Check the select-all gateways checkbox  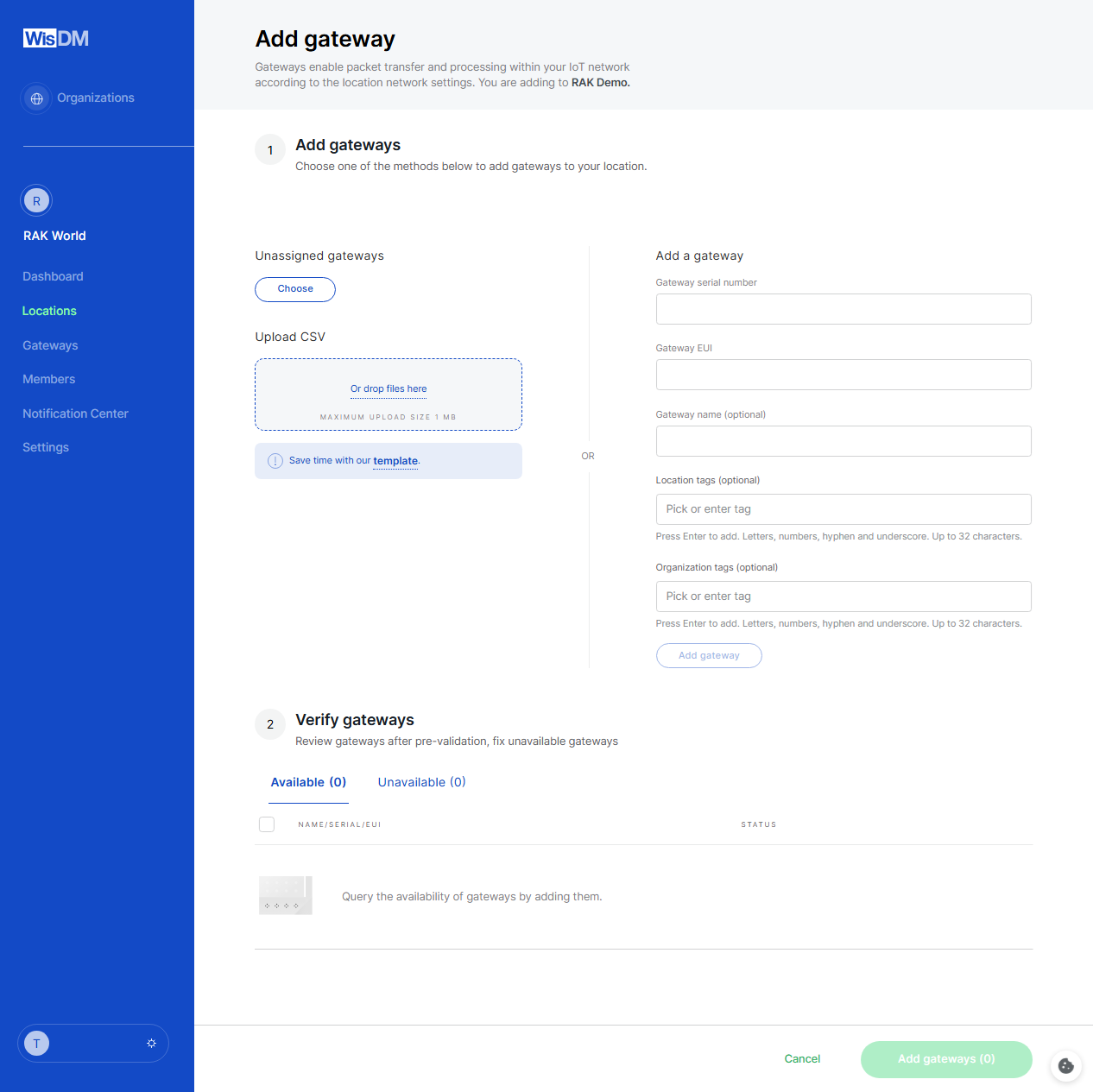[x=267, y=824]
